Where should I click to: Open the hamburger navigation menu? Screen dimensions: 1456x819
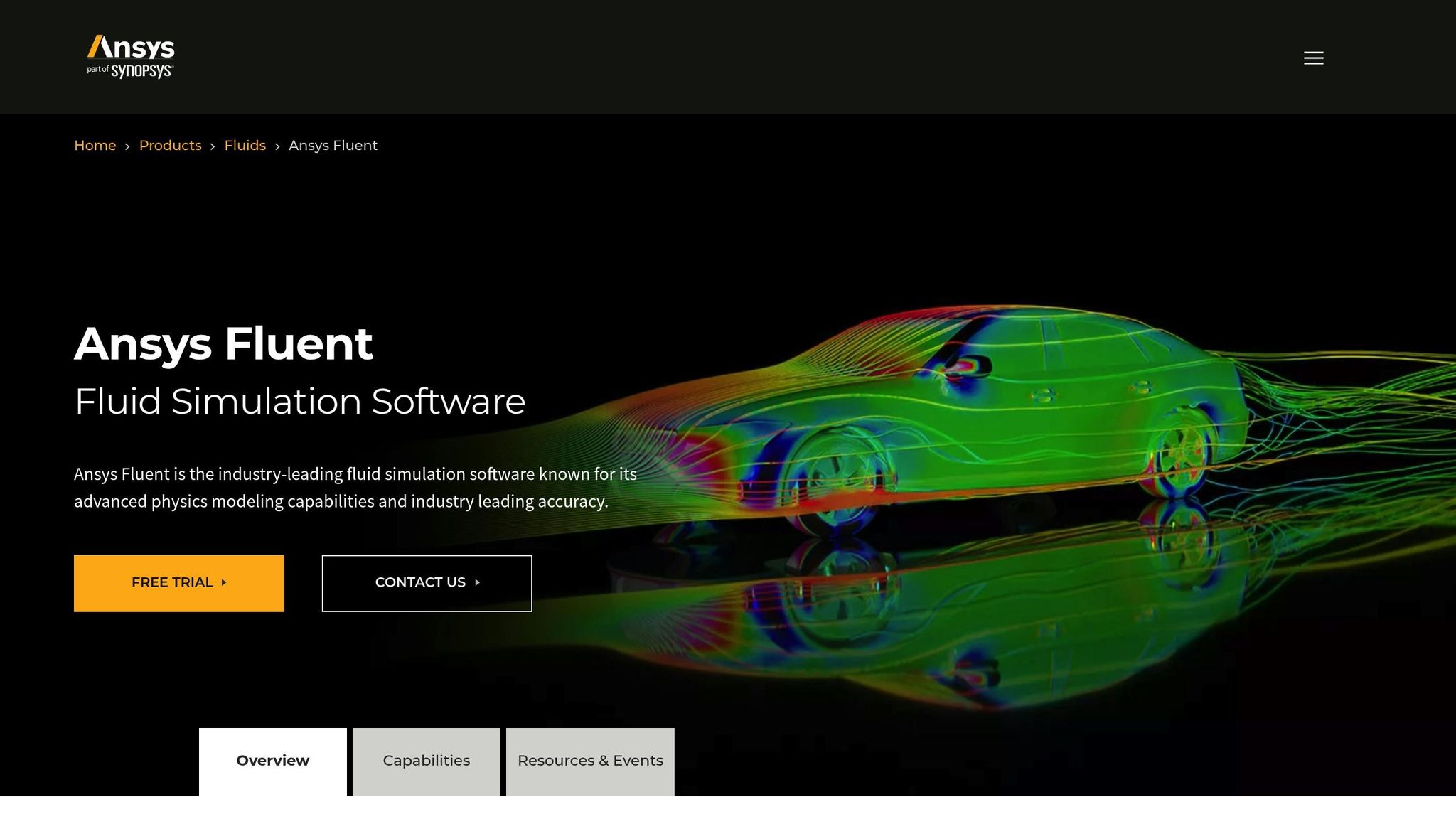tap(1313, 58)
